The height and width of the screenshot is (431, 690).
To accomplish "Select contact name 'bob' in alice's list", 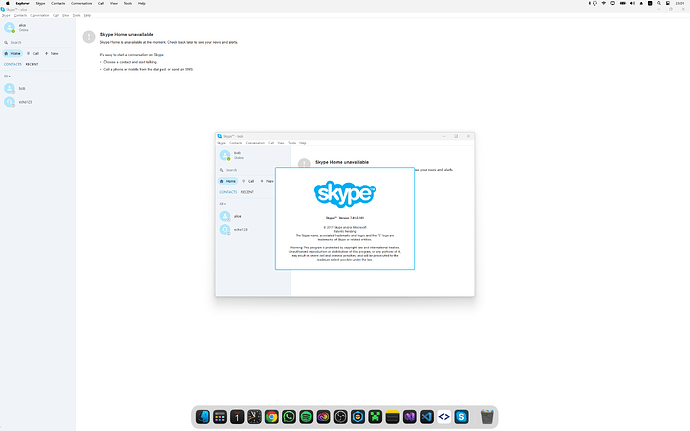I will point(22,88).
